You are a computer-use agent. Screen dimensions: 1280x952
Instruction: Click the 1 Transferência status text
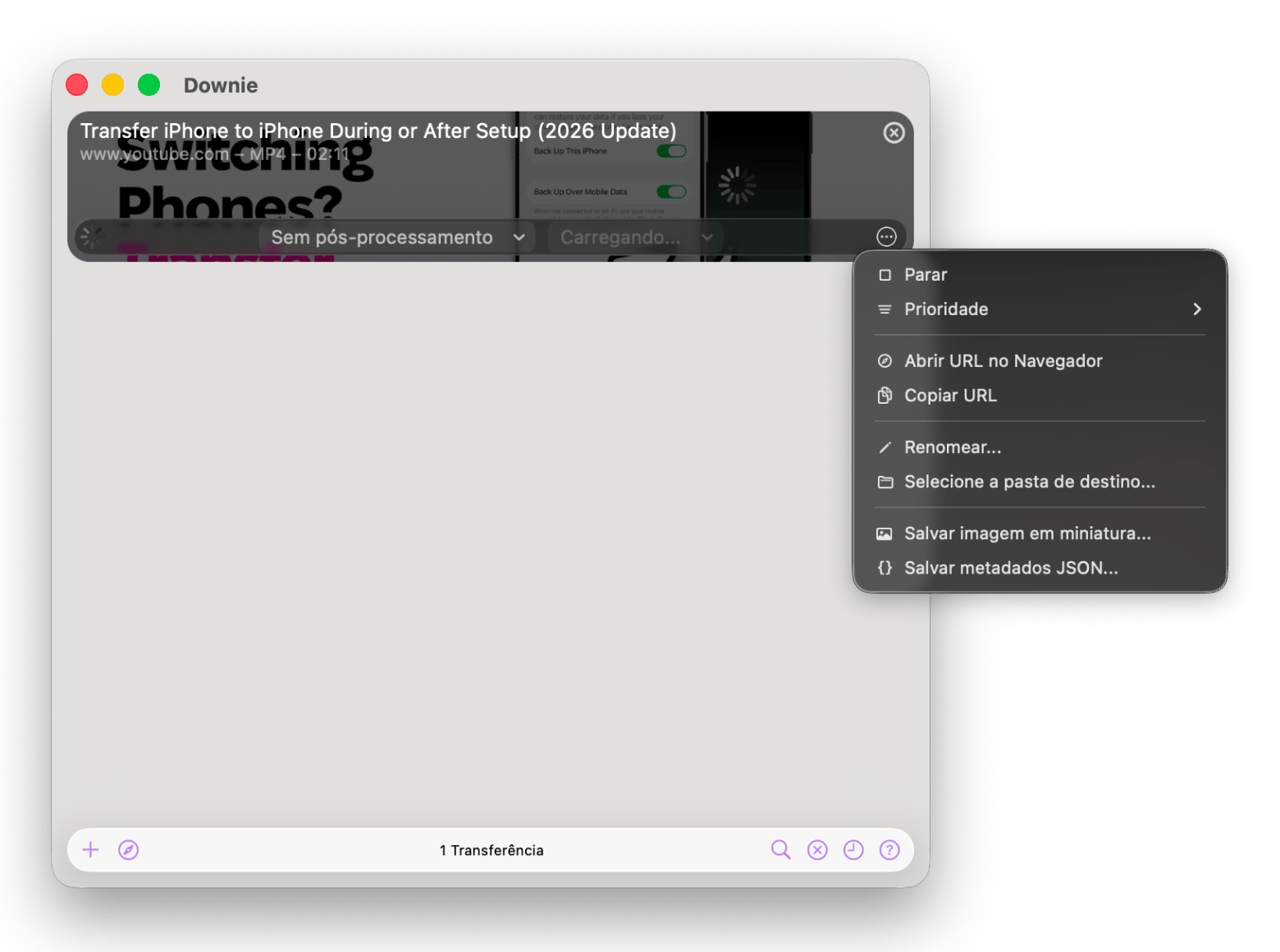[491, 850]
